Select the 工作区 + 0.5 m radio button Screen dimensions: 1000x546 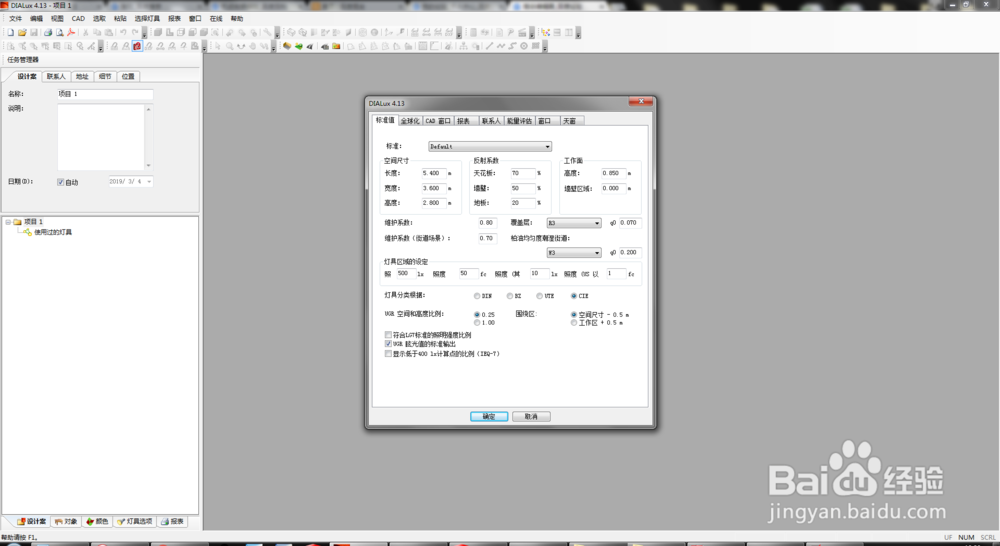pyautogui.click(x=574, y=323)
